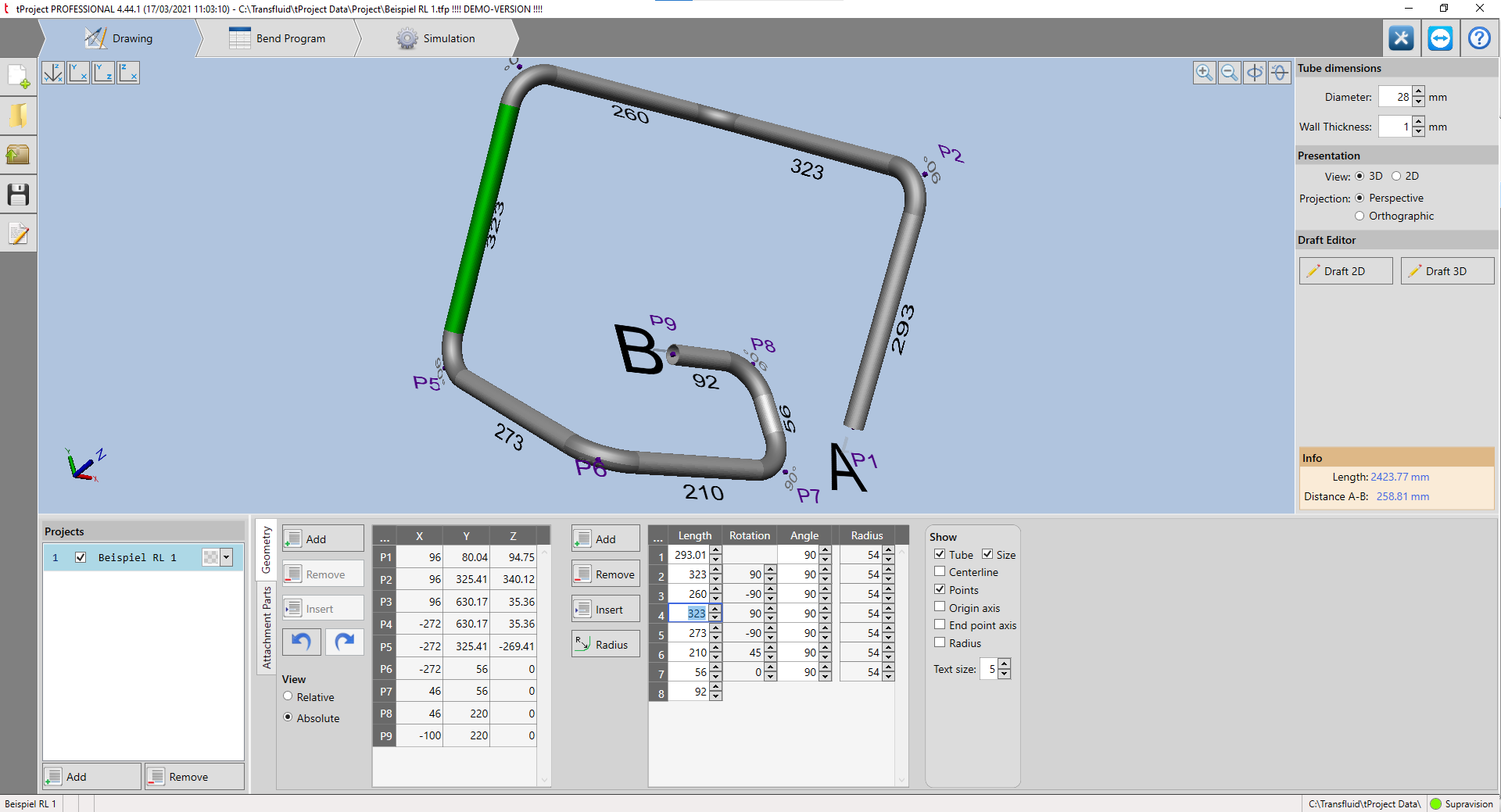Image resolution: width=1501 pixels, height=812 pixels.
Task: Uncheck the Beispiel RL 1 project checkbox
Action: [81, 557]
